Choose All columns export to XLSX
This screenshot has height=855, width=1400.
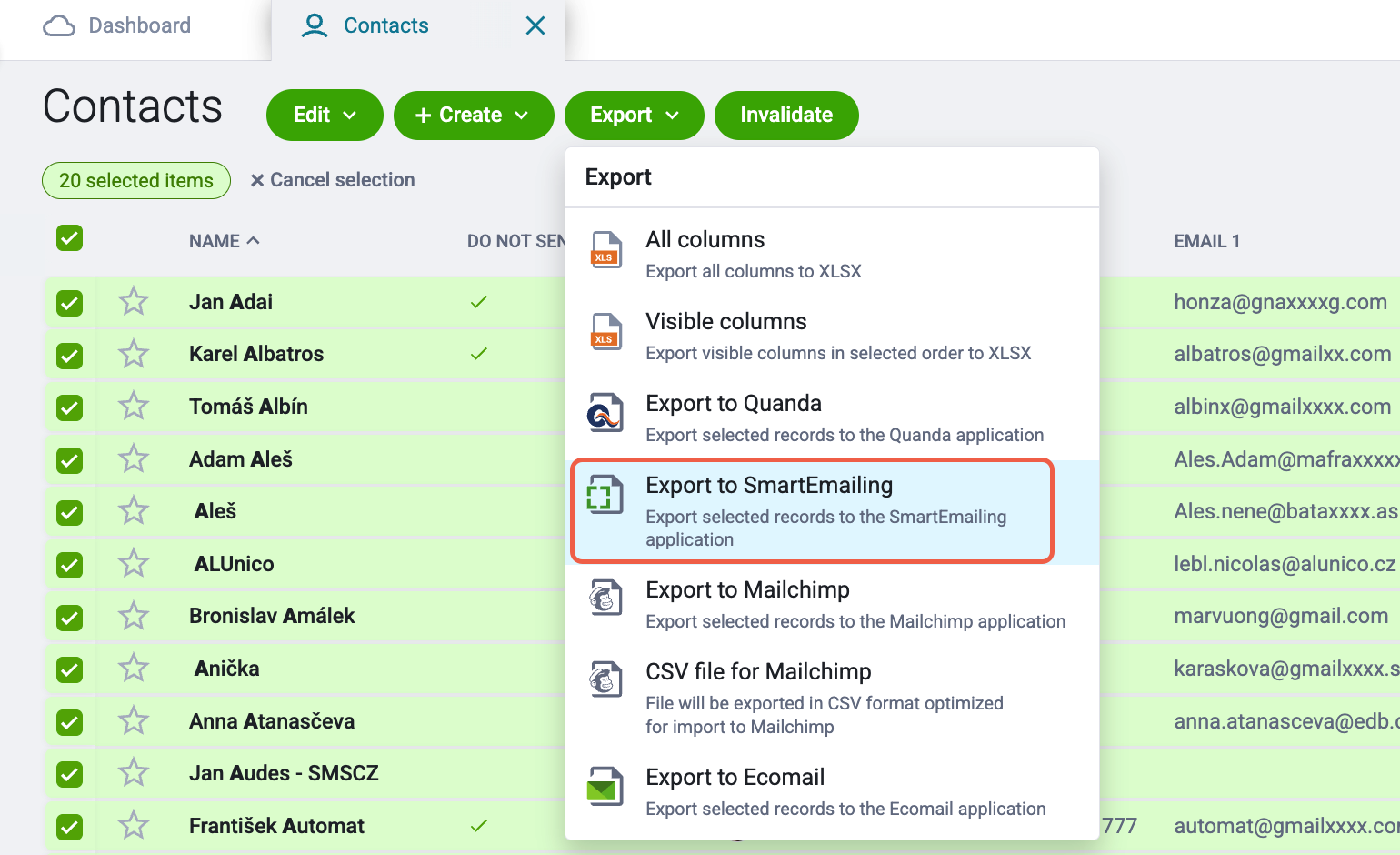pyautogui.click(x=832, y=254)
